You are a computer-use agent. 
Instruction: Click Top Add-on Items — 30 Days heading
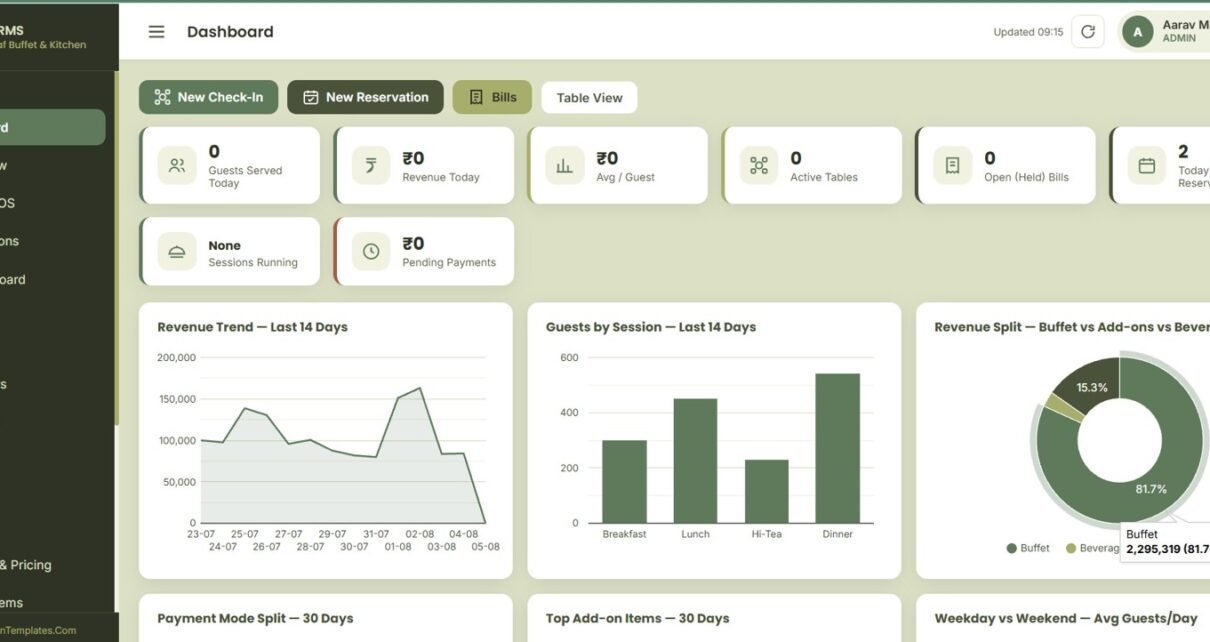[x=637, y=618]
